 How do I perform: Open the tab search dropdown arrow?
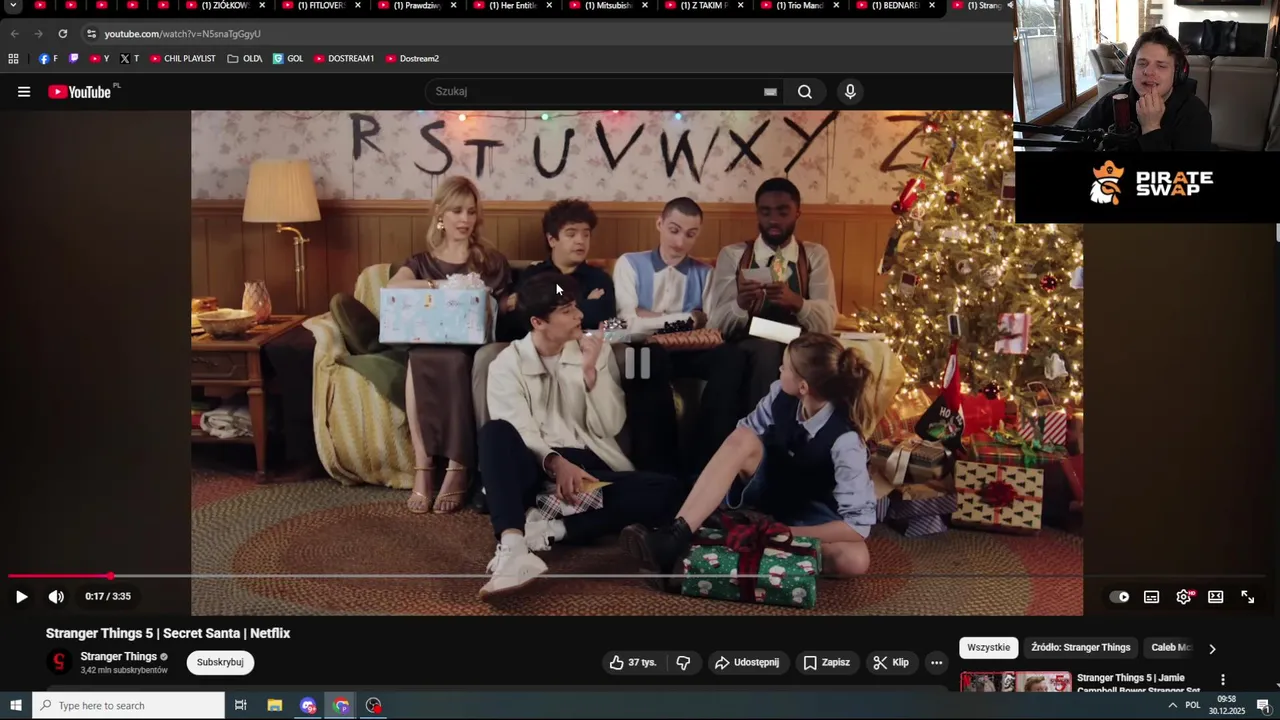pyautogui.click(x=13, y=6)
